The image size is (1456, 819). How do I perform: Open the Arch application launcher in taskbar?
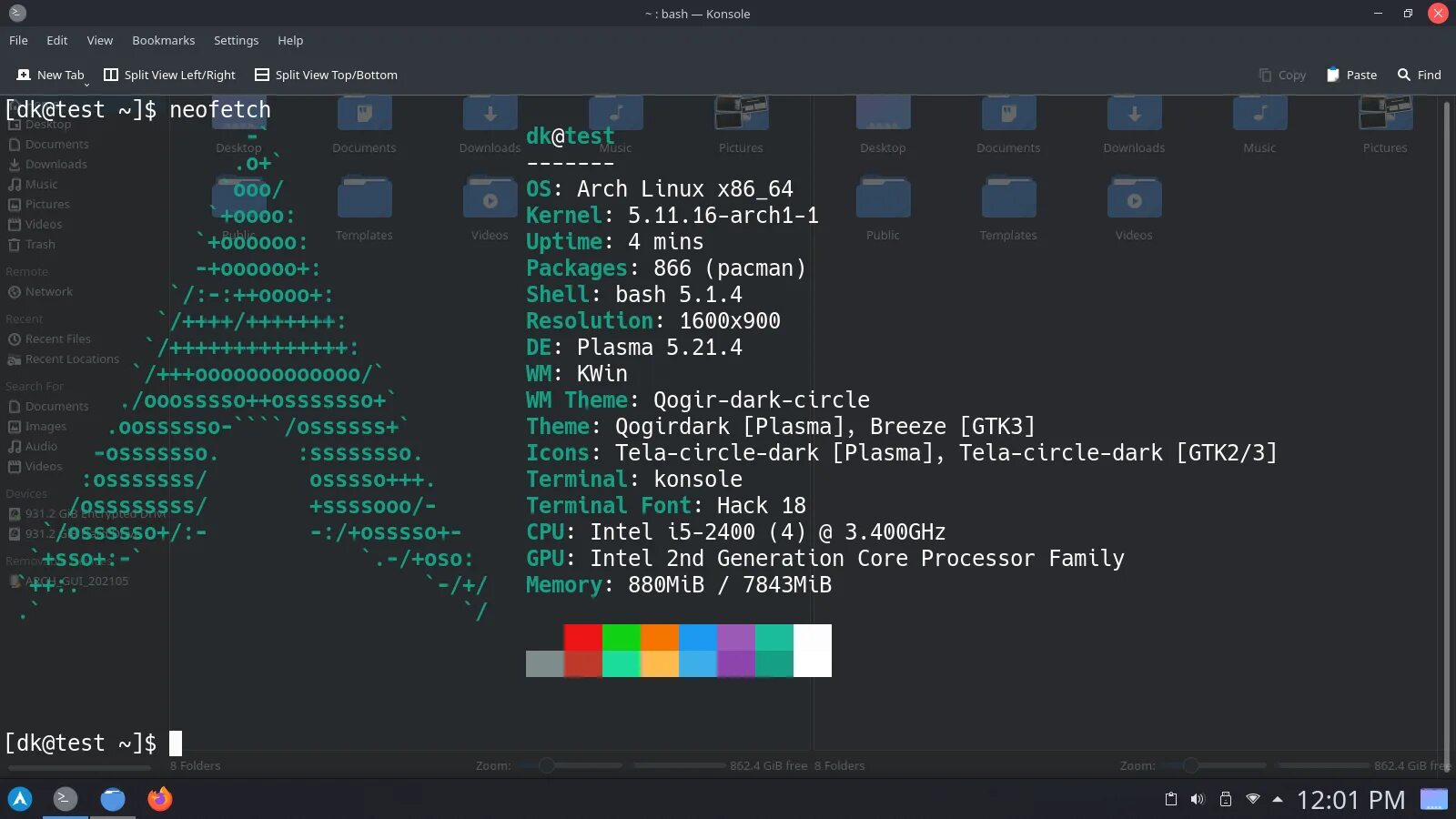pyautogui.click(x=20, y=799)
